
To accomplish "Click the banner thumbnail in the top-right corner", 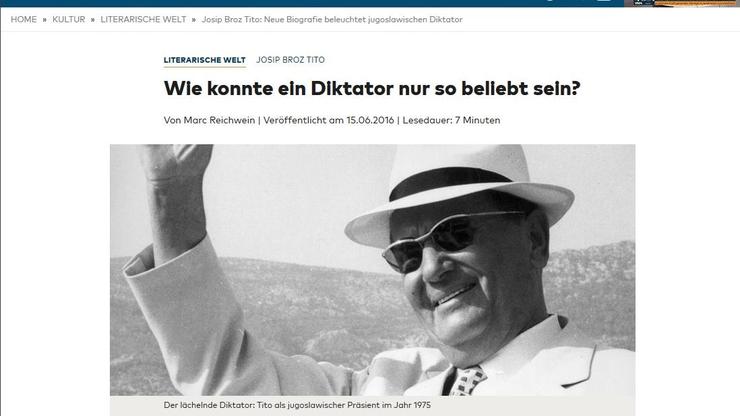I will 682,3.
